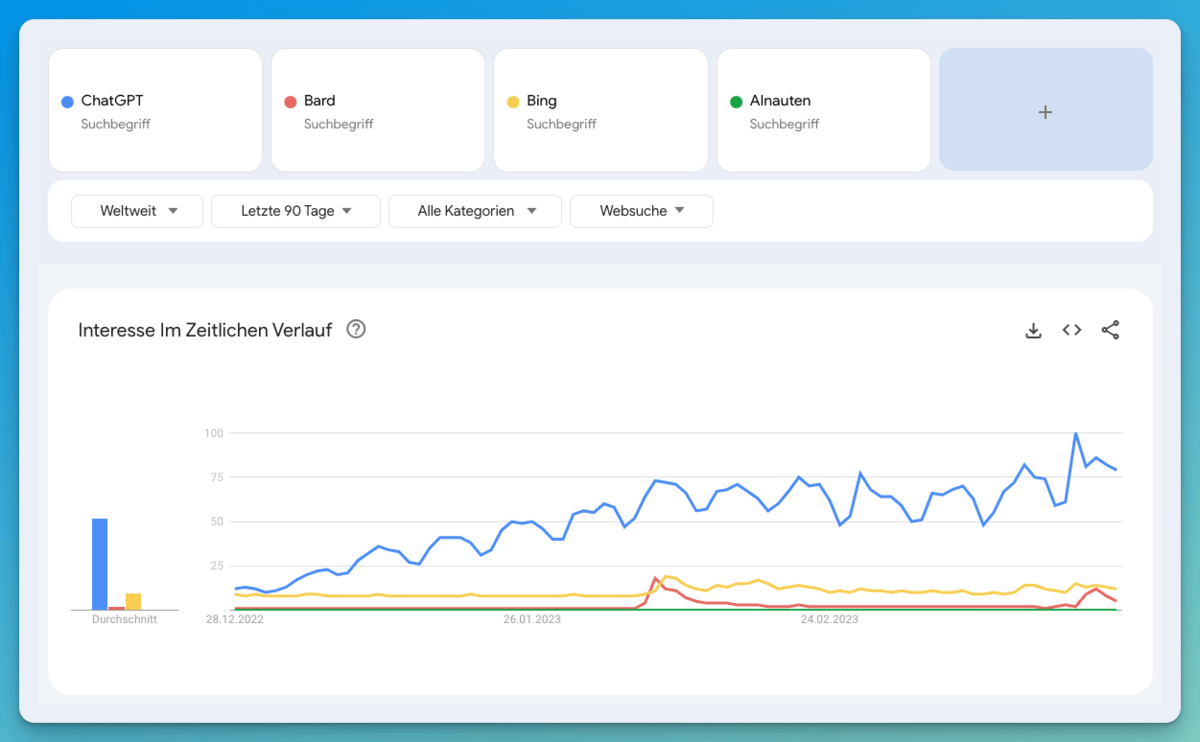
Task: Click the 100 value on y-axis
Action: pyautogui.click(x=212, y=433)
